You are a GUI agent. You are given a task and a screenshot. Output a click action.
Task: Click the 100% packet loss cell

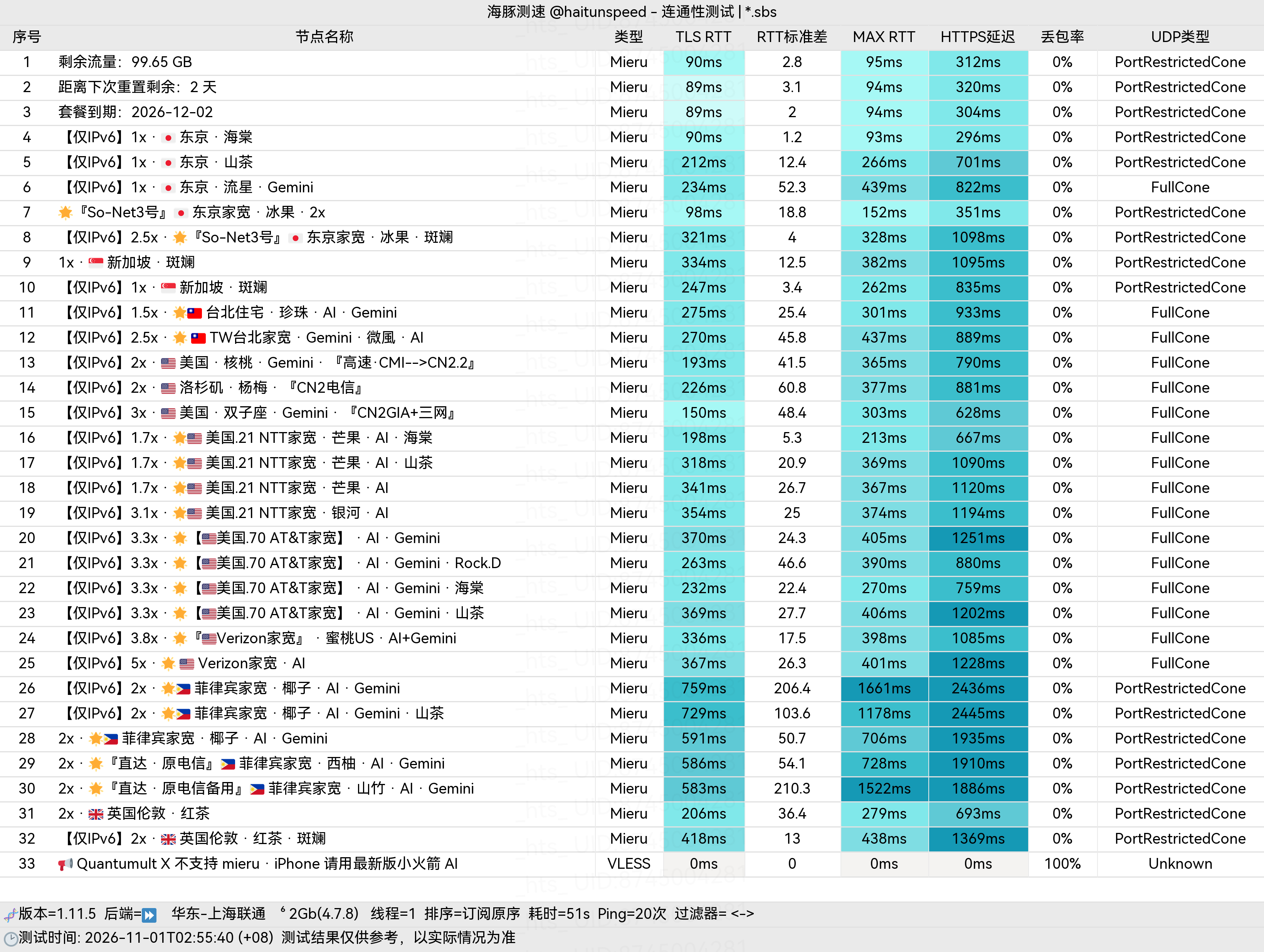(x=1062, y=864)
